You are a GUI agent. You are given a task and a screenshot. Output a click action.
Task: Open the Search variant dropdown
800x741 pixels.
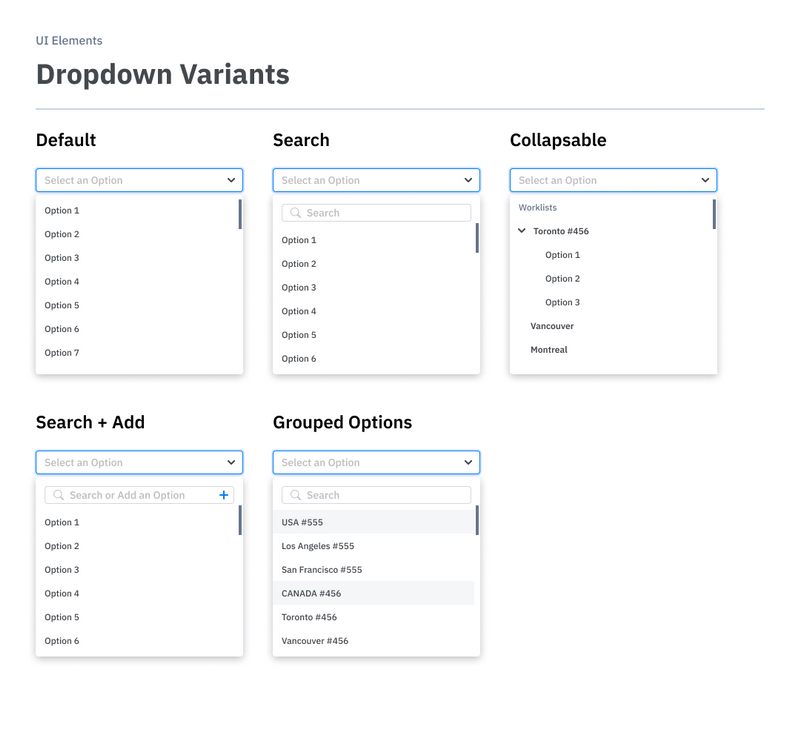tap(376, 180)
